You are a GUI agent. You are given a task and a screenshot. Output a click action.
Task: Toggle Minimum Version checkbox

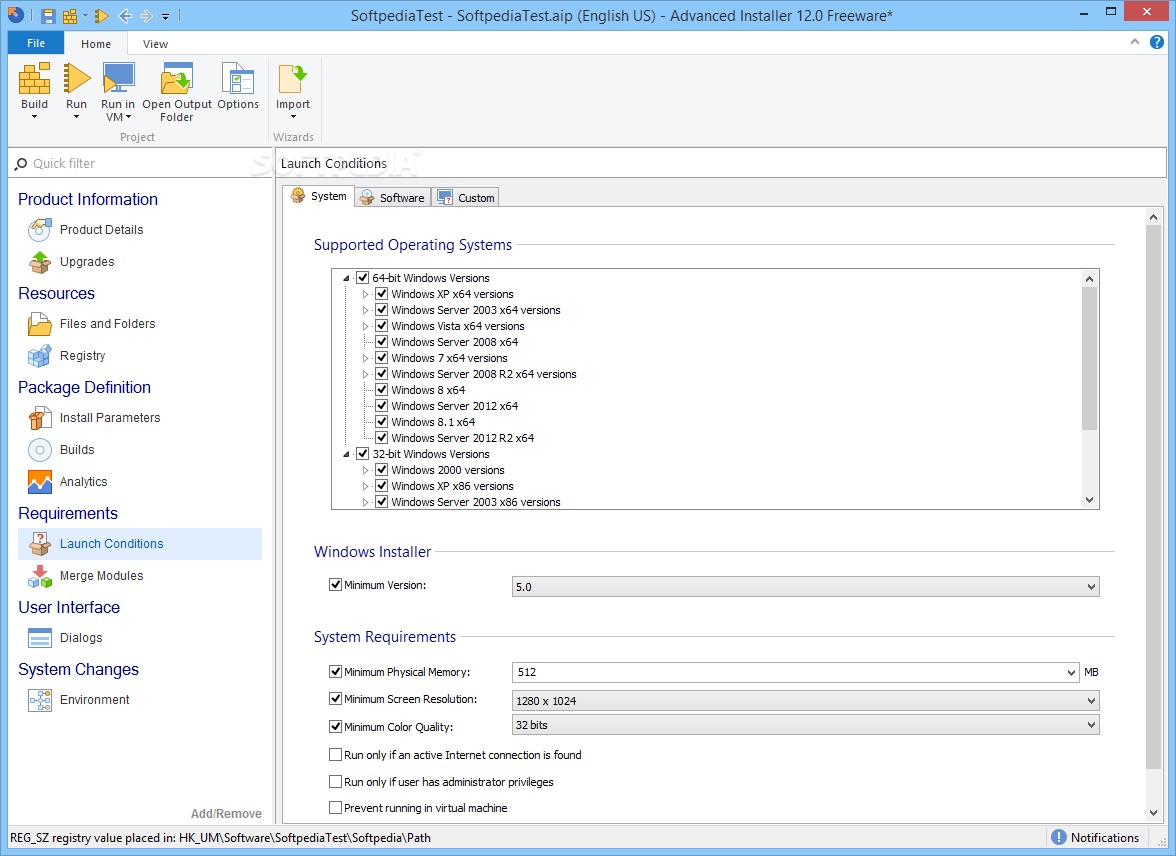coord(335,584)
